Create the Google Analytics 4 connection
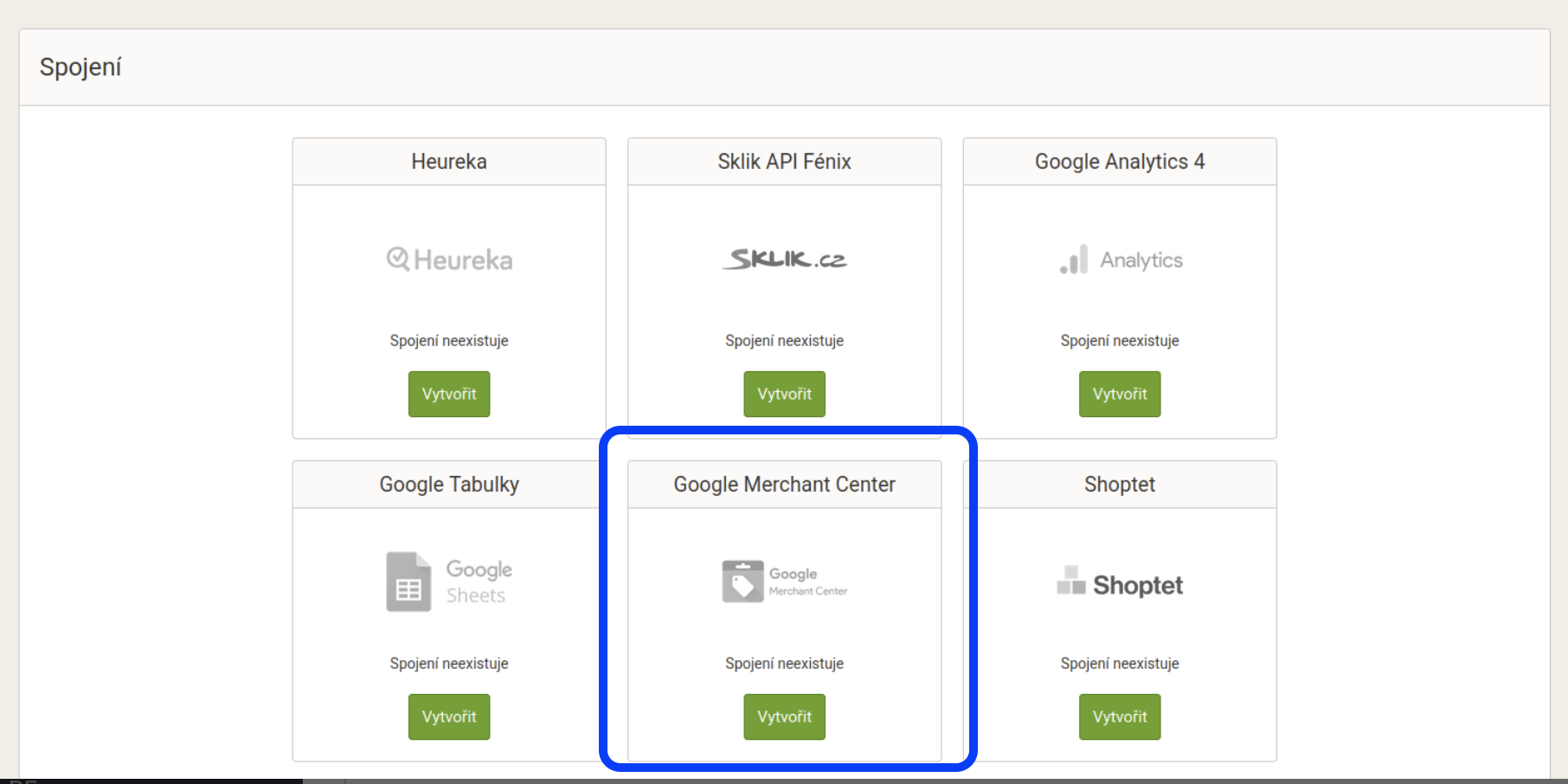Image resolution: width=1568 pixels, height=784 pixels. coord(1120,394)
